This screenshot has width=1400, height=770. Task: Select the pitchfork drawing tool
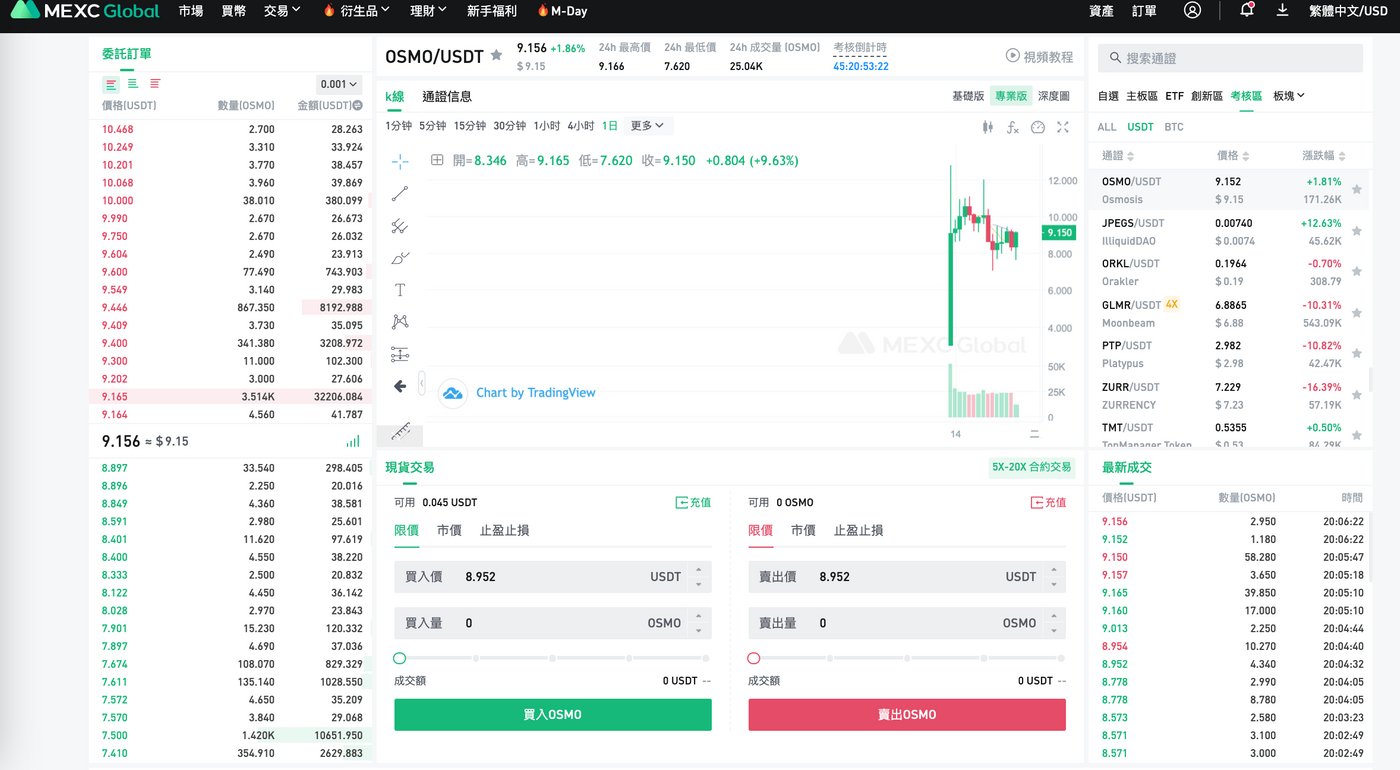click(400, 226)
